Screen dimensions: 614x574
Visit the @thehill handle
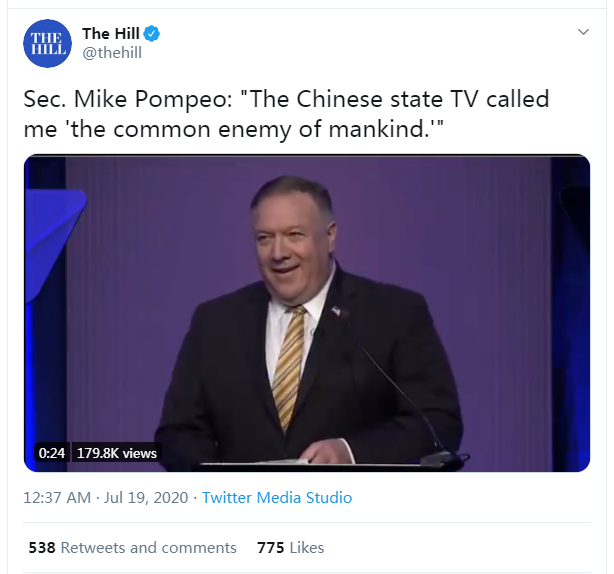pos(114,54)
